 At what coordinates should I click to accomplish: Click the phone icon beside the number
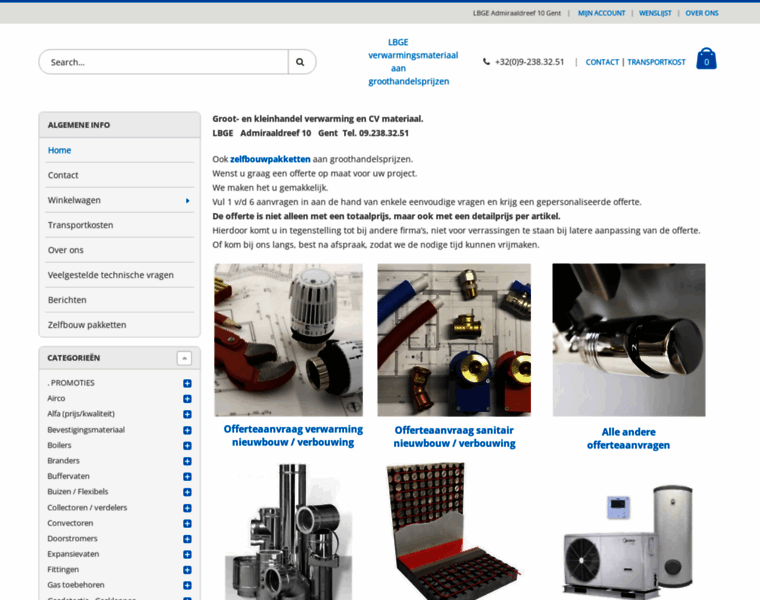486,62
